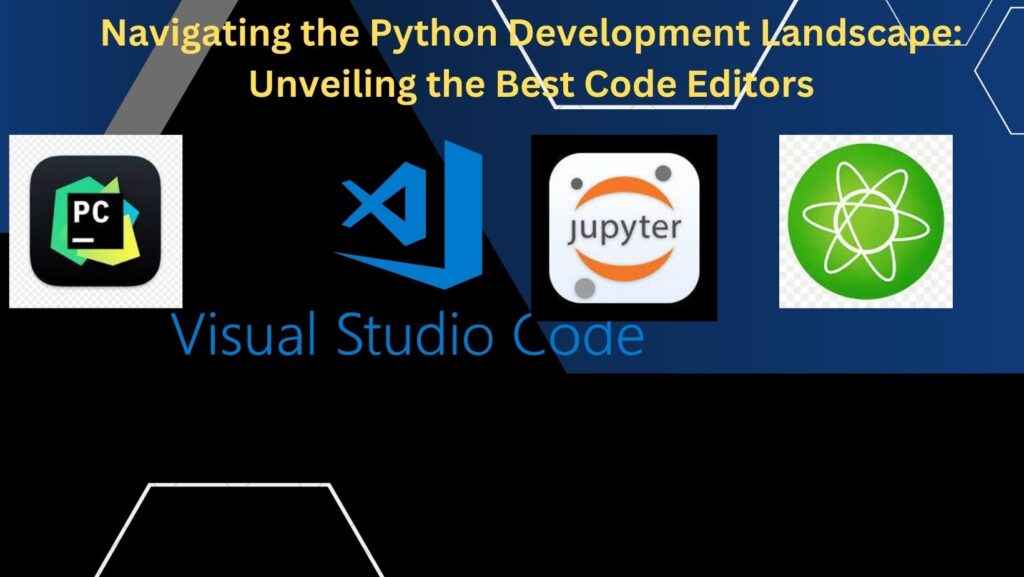Click the white underscore bar in PyCharm icon
This screenshot has width=1024, height=577.
click(x=85, y=241)
